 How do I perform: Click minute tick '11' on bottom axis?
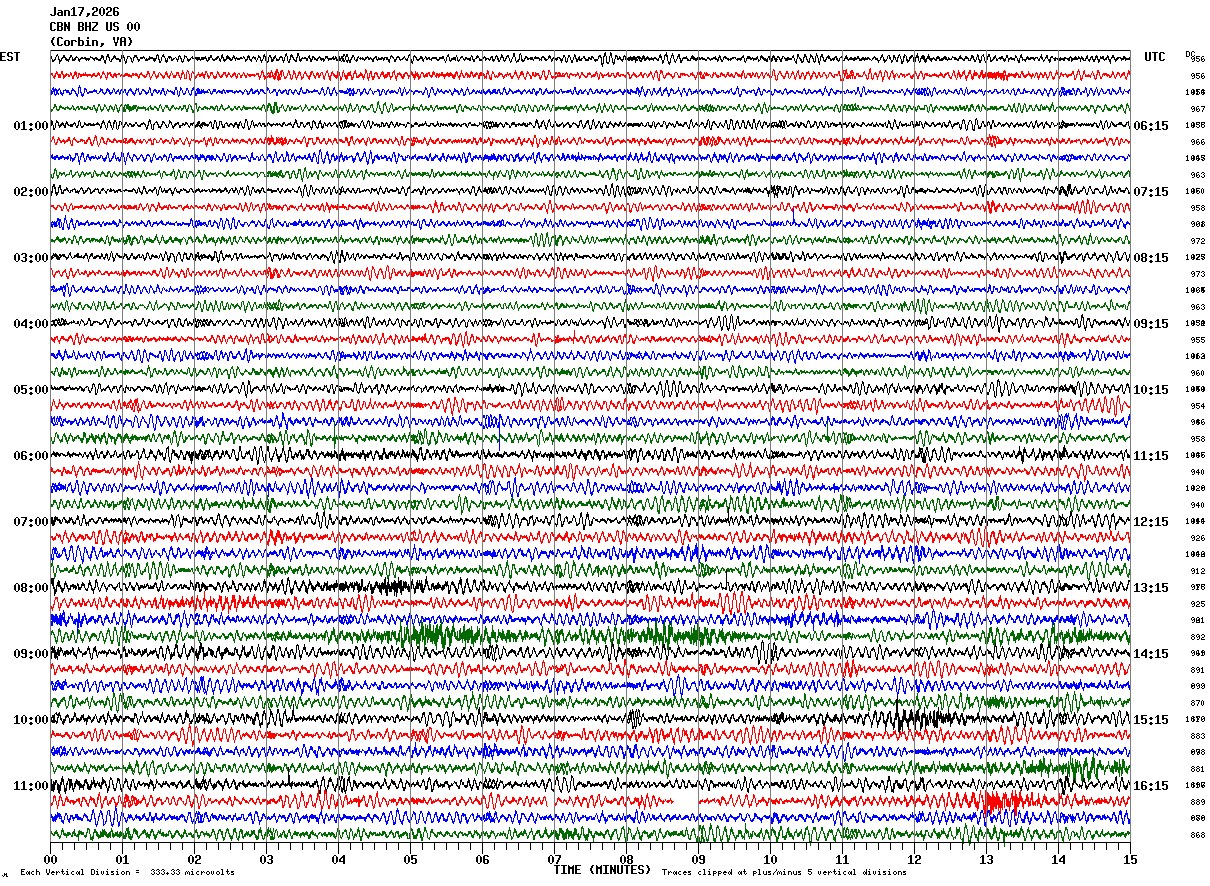[842, 859]
